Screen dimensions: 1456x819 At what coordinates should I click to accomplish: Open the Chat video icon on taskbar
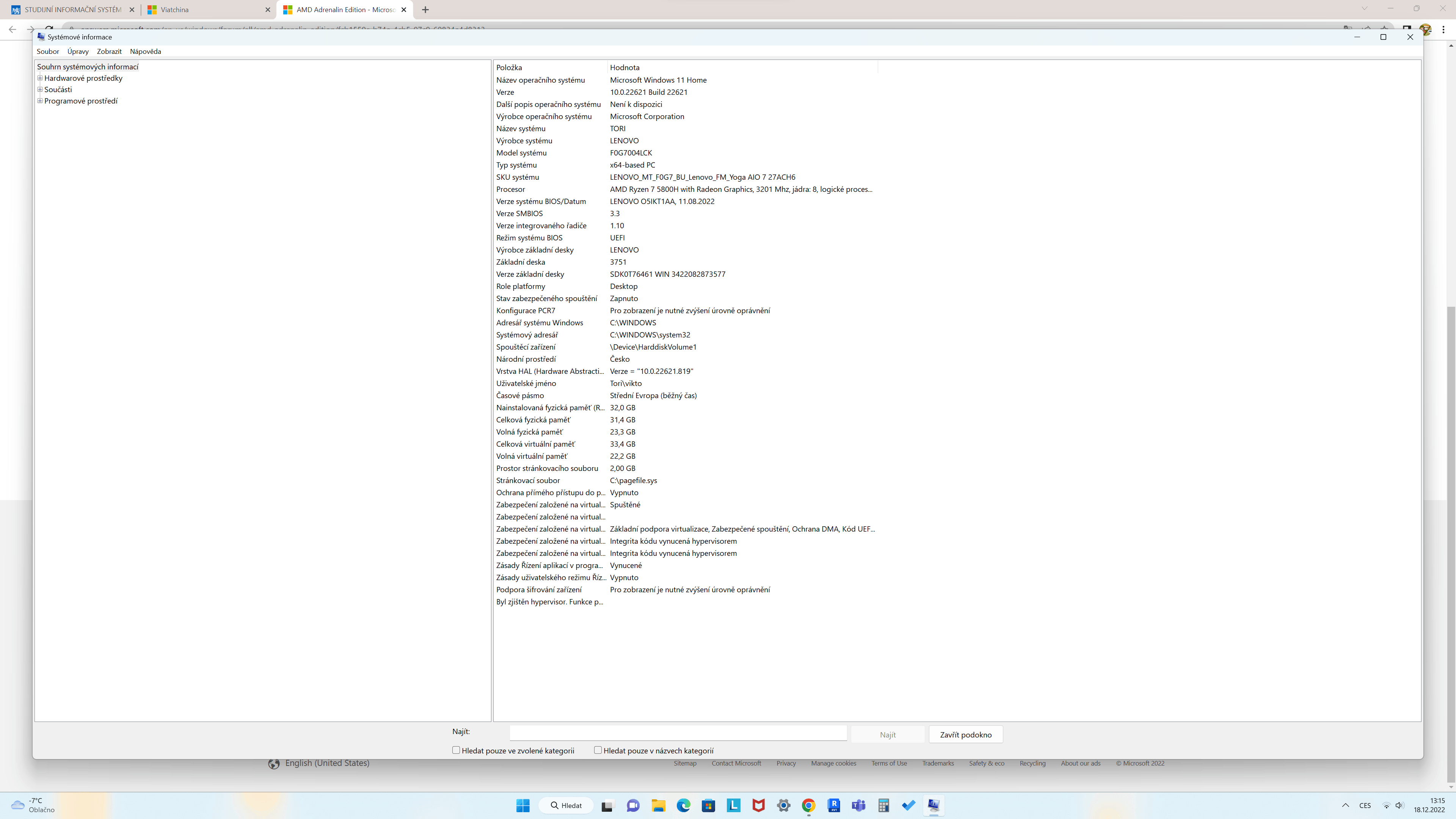click(x=632, y=805)
